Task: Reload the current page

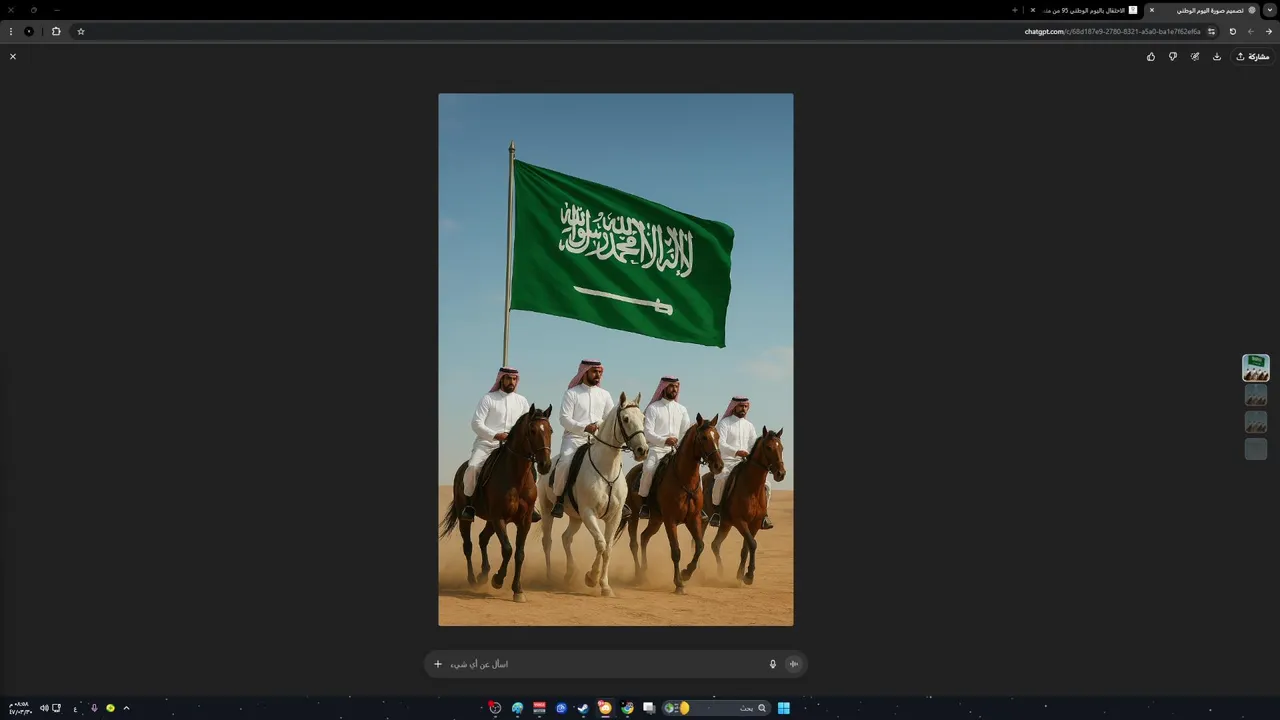Action: pos(1233,31)
